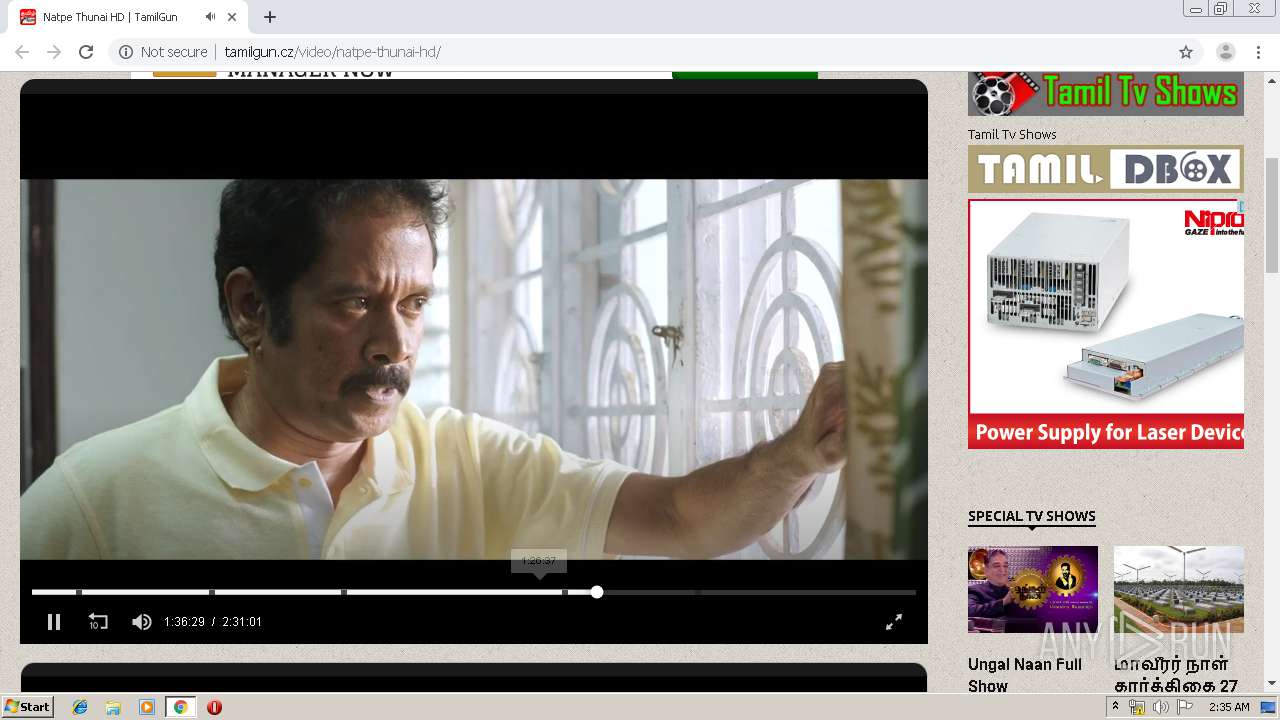Screen dimensions: 1280x720
Task: Open the Tamil Tv Shows banner
Action: pyautogui.click(x=1106, y=94)
